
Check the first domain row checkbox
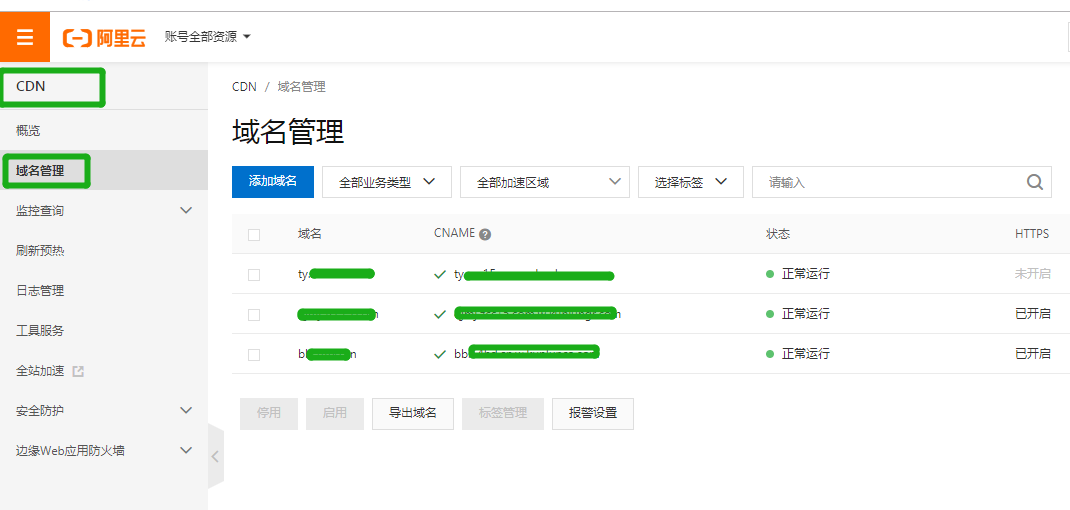point(254,274)
